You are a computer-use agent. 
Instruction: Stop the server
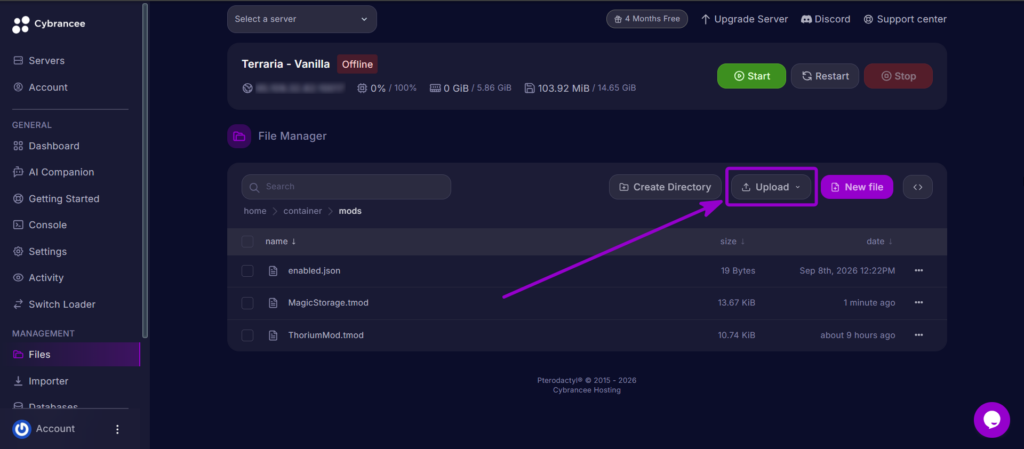coord(898,76)
